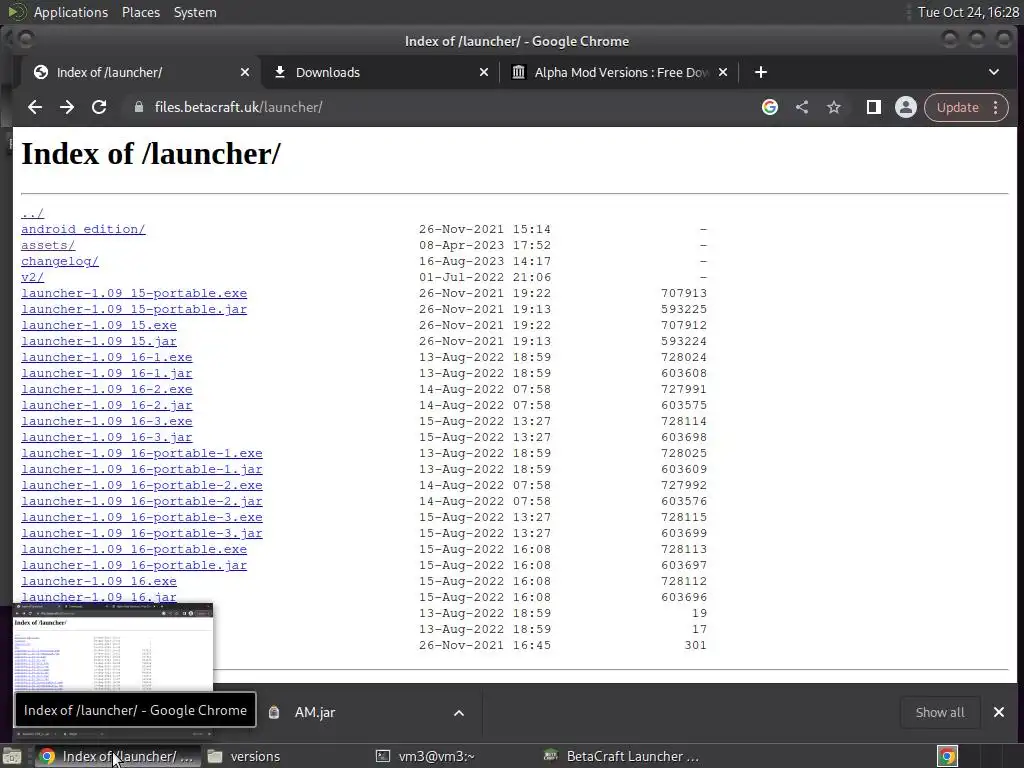This screenshot has width=1024, height=768.
Task: Download launcher-1.09_16-portable-1.jar
Action: point(142,470)
